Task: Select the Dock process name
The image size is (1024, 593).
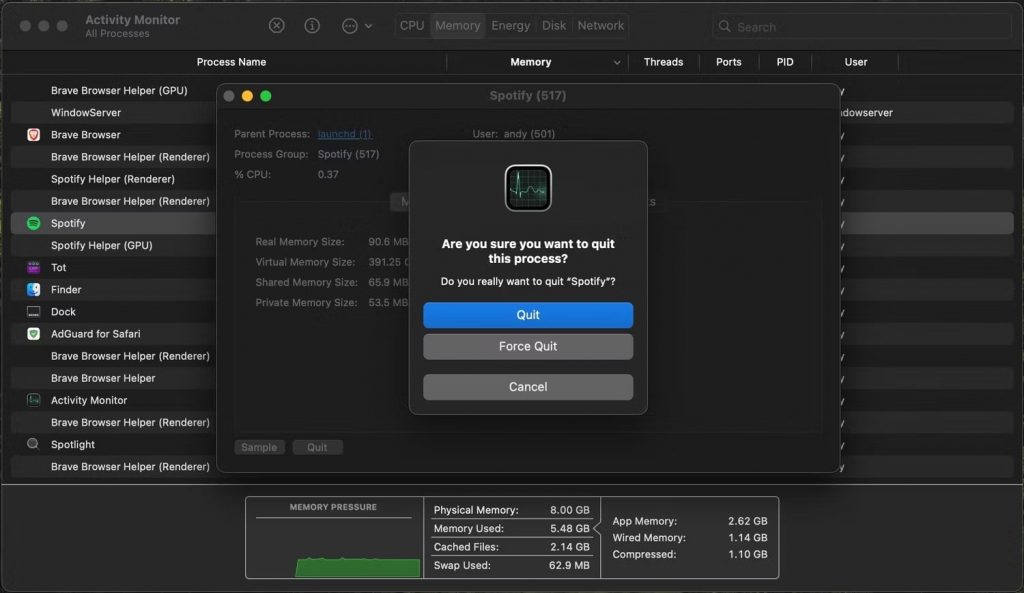Action: (x=63, y=312)
